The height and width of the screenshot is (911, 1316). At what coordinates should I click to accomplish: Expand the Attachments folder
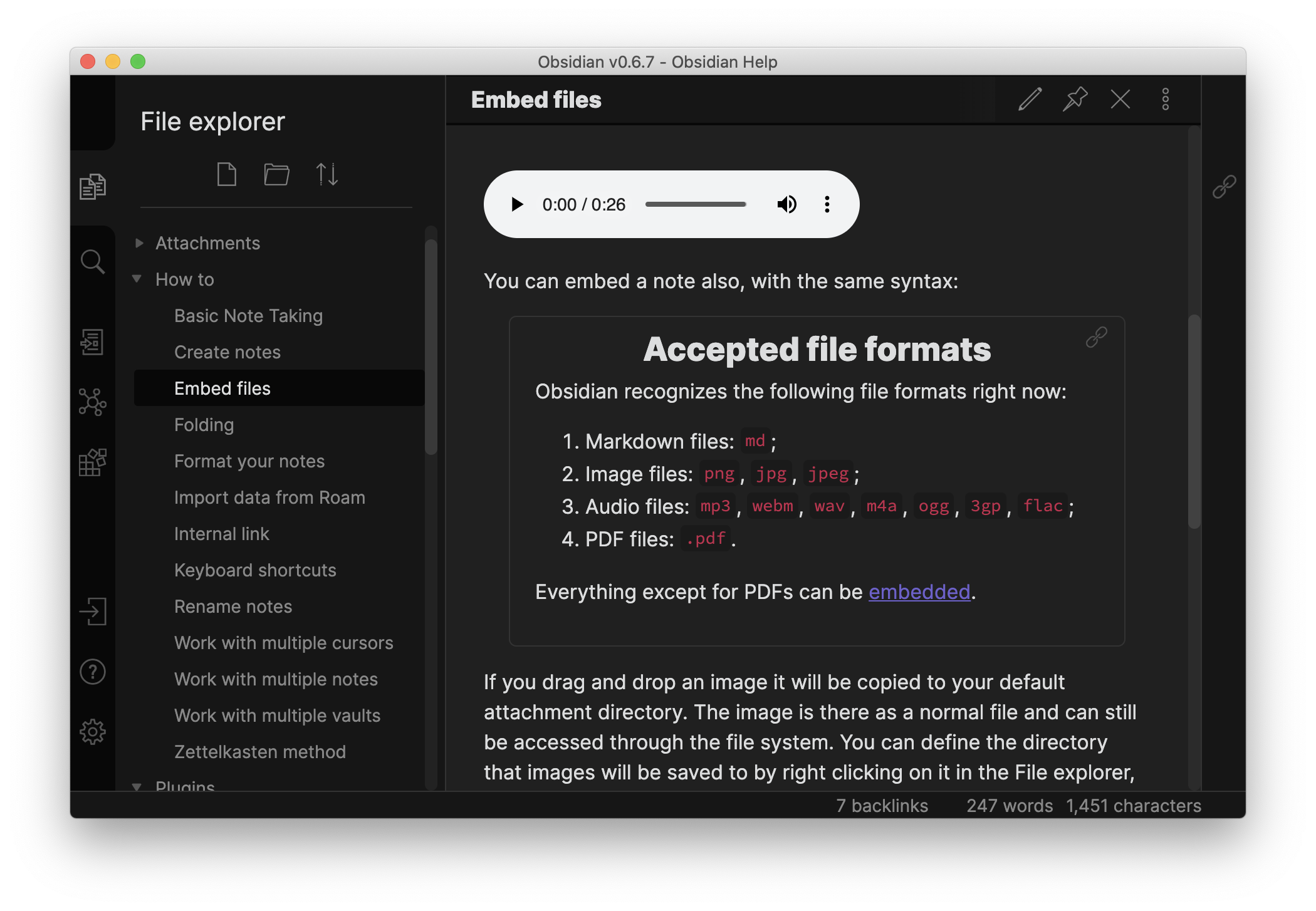pyautogui.click(x=207, y=243)
